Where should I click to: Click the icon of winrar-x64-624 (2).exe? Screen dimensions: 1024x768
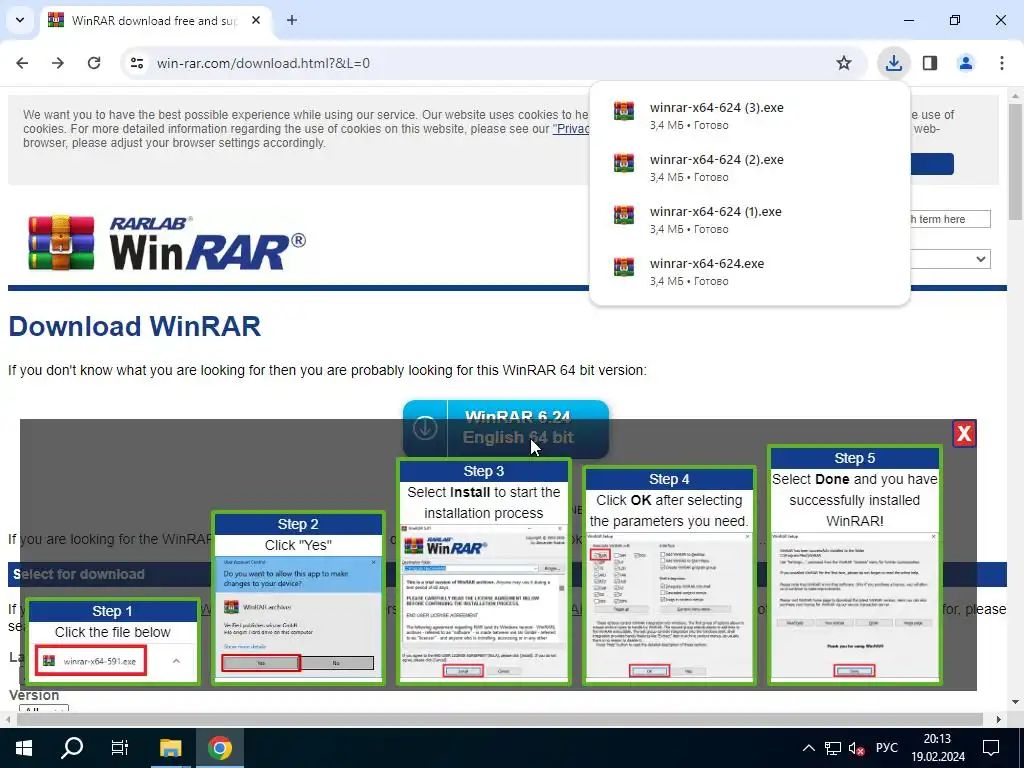624,163
